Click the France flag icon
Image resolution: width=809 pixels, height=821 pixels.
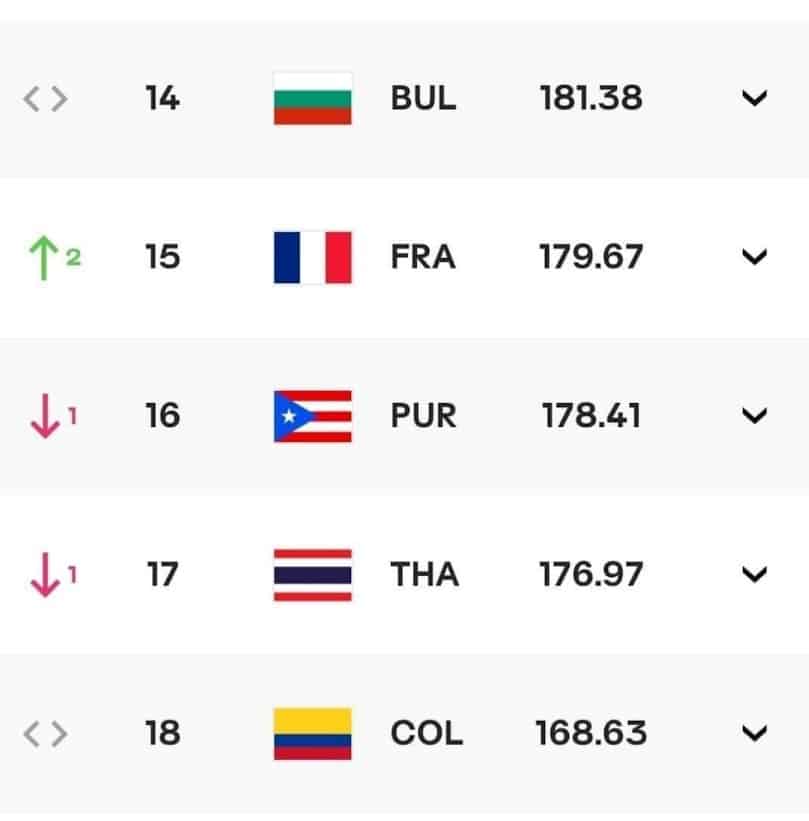[313, 257]
